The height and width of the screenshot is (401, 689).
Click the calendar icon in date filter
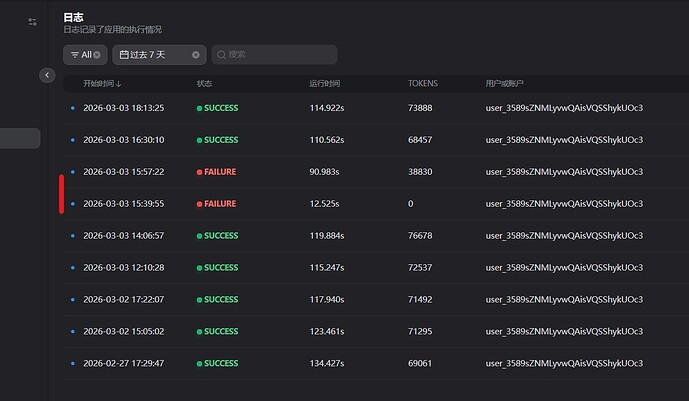124,55
